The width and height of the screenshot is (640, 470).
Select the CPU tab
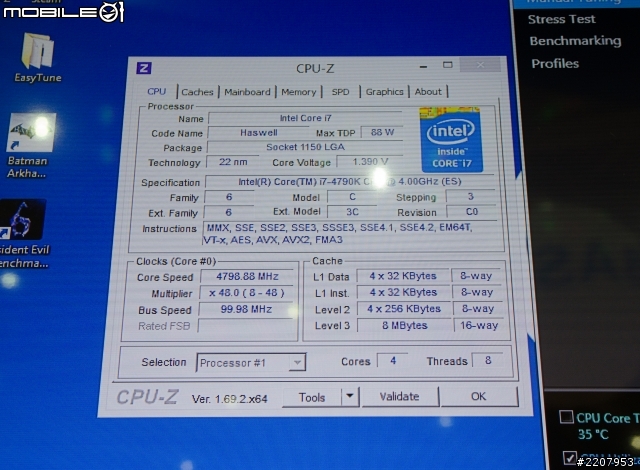point(156,91)
